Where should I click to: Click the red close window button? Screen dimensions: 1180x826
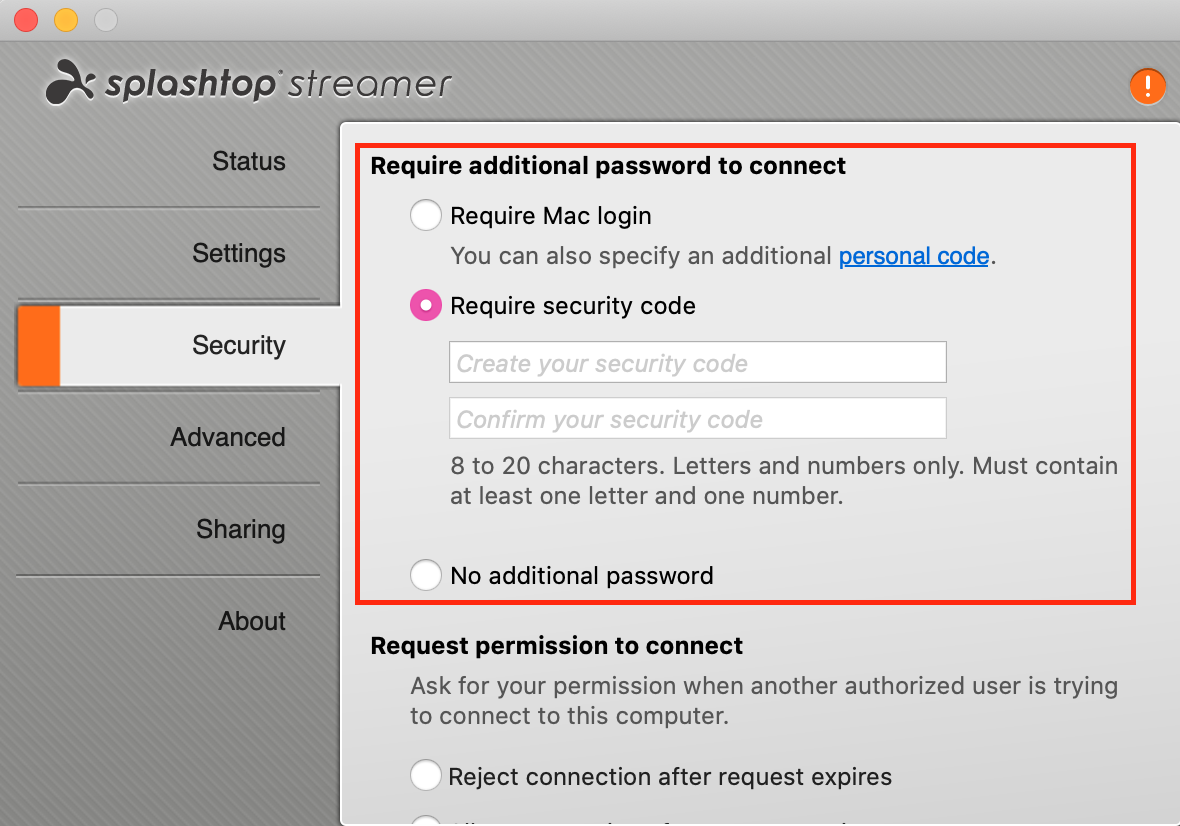coord(26,19)
